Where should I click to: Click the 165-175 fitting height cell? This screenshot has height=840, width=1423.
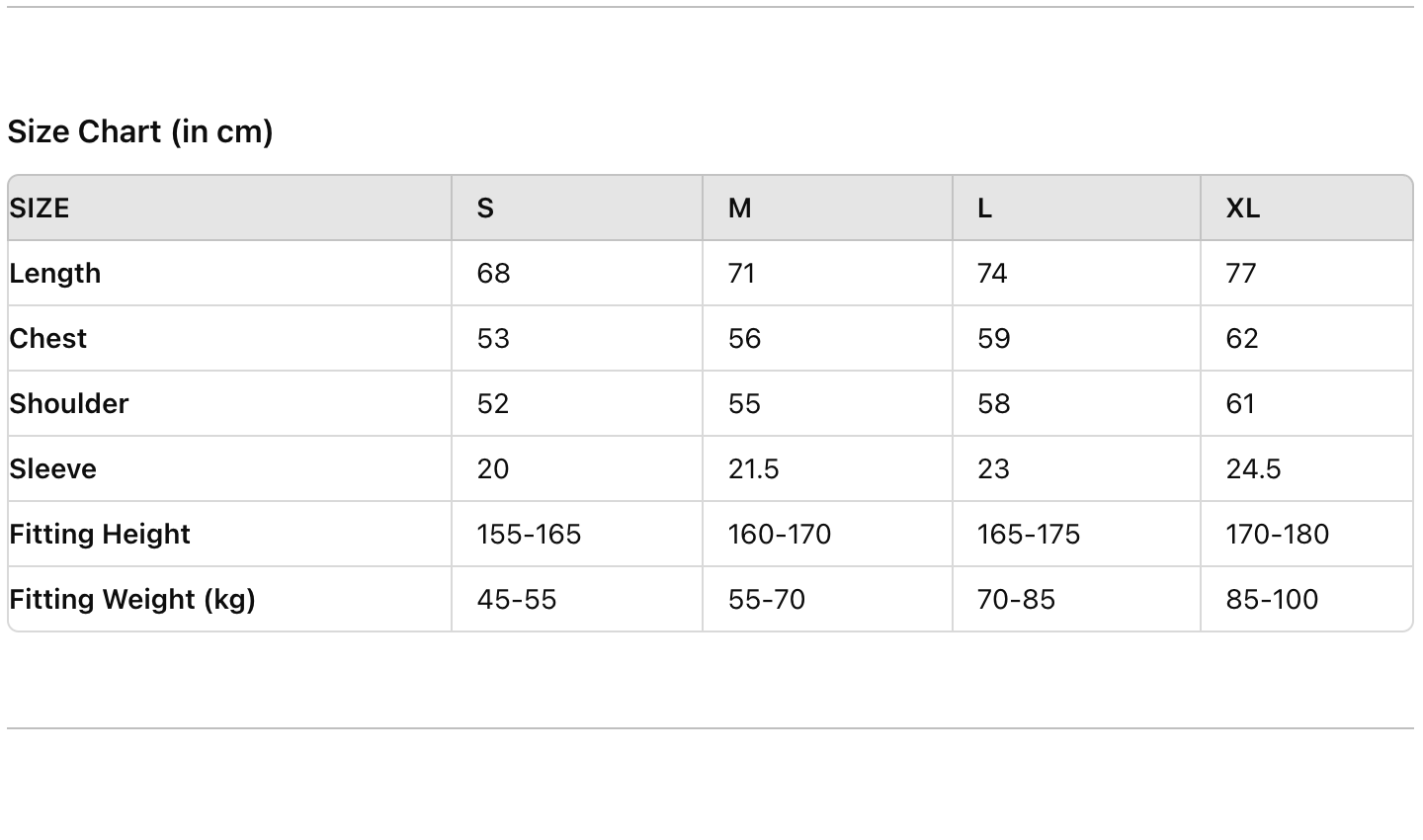tap(1028, 534)
